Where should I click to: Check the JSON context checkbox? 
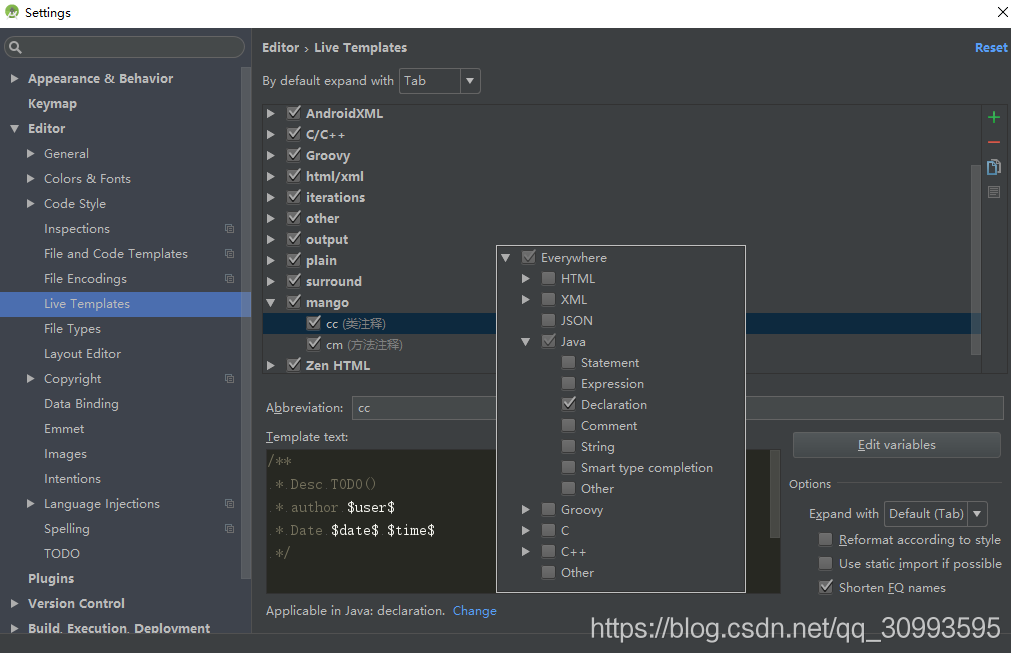(x=548, y=320)
